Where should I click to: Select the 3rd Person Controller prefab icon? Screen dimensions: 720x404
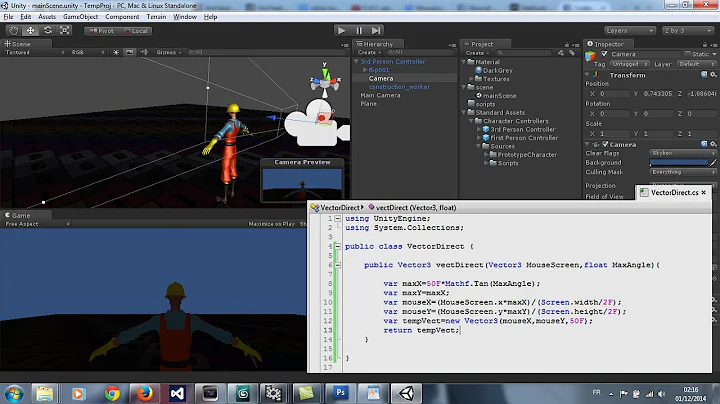click(486, 129)
